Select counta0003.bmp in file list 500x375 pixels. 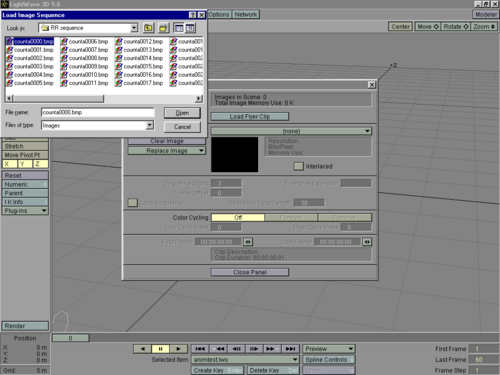(30, 66)
